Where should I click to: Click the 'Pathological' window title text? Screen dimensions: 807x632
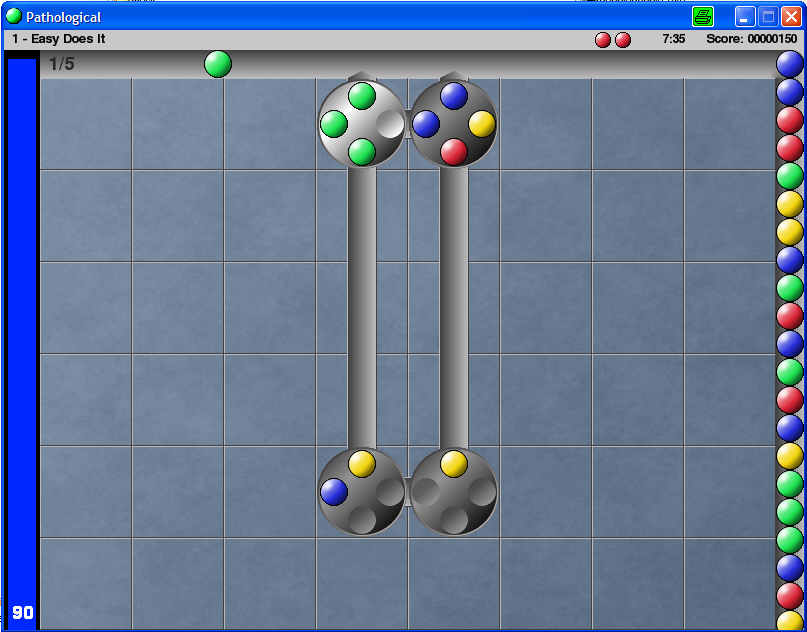pos(63,17)
